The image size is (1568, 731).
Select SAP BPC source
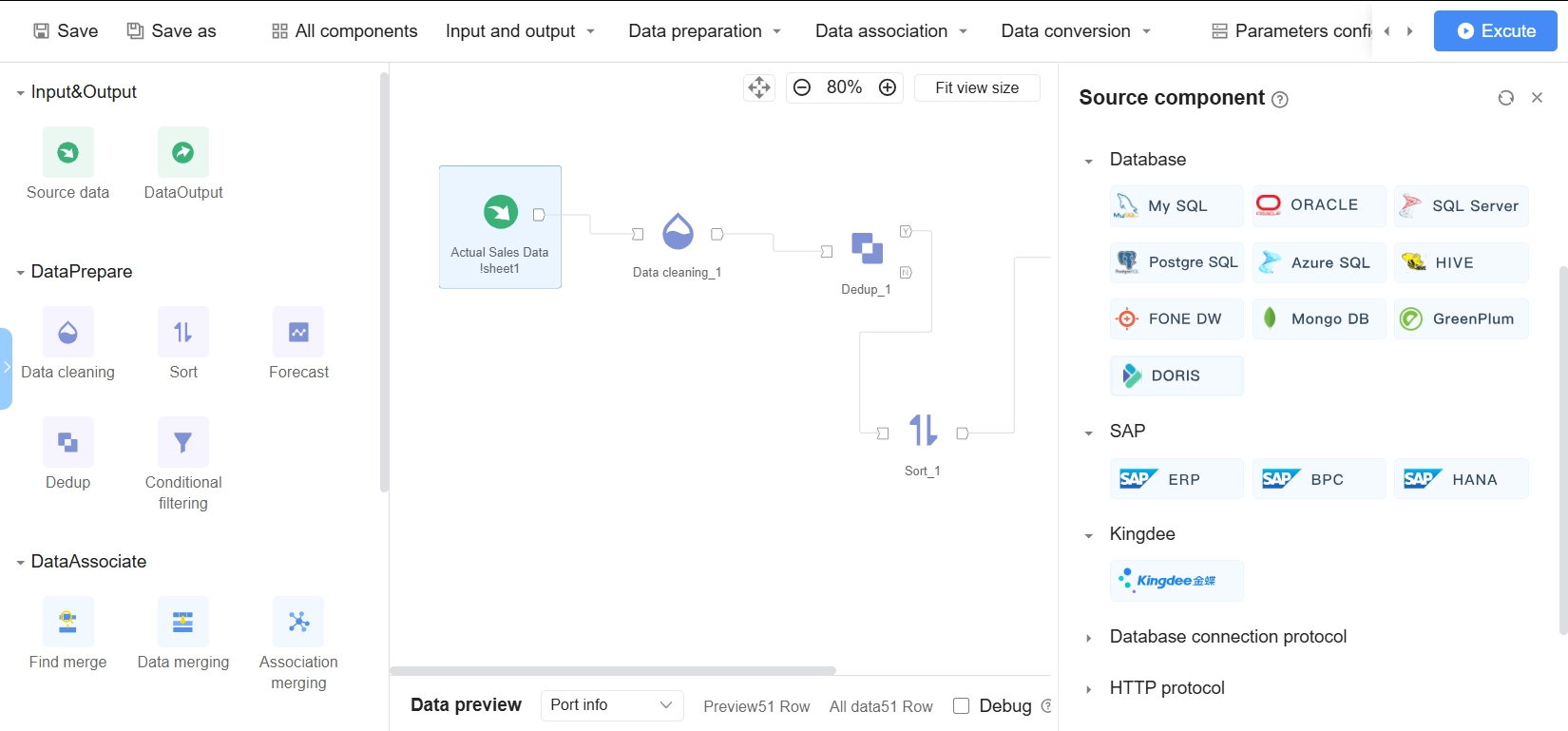(1319, 479)
